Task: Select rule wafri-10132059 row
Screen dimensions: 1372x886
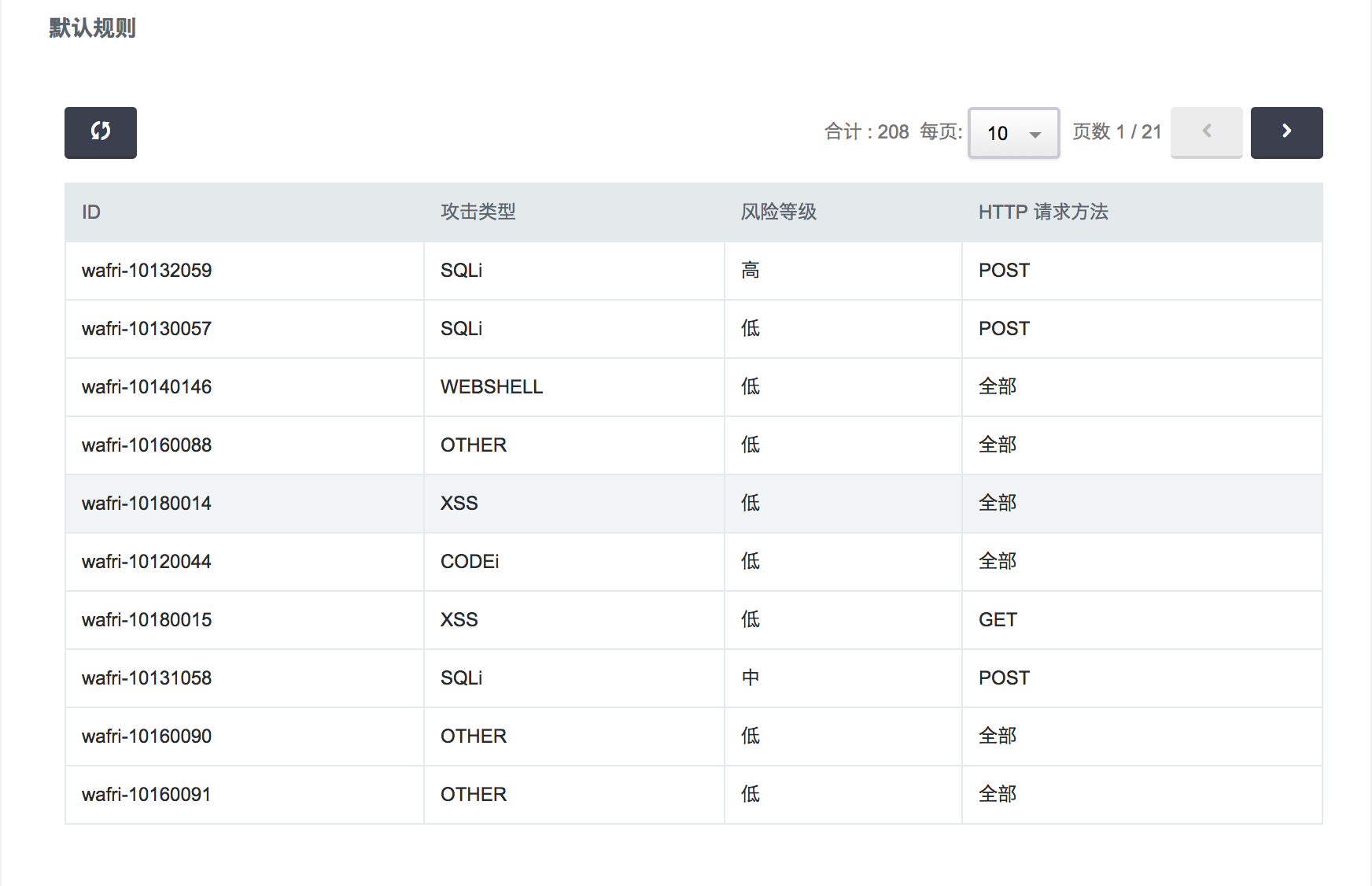Action: click(146, 271)
